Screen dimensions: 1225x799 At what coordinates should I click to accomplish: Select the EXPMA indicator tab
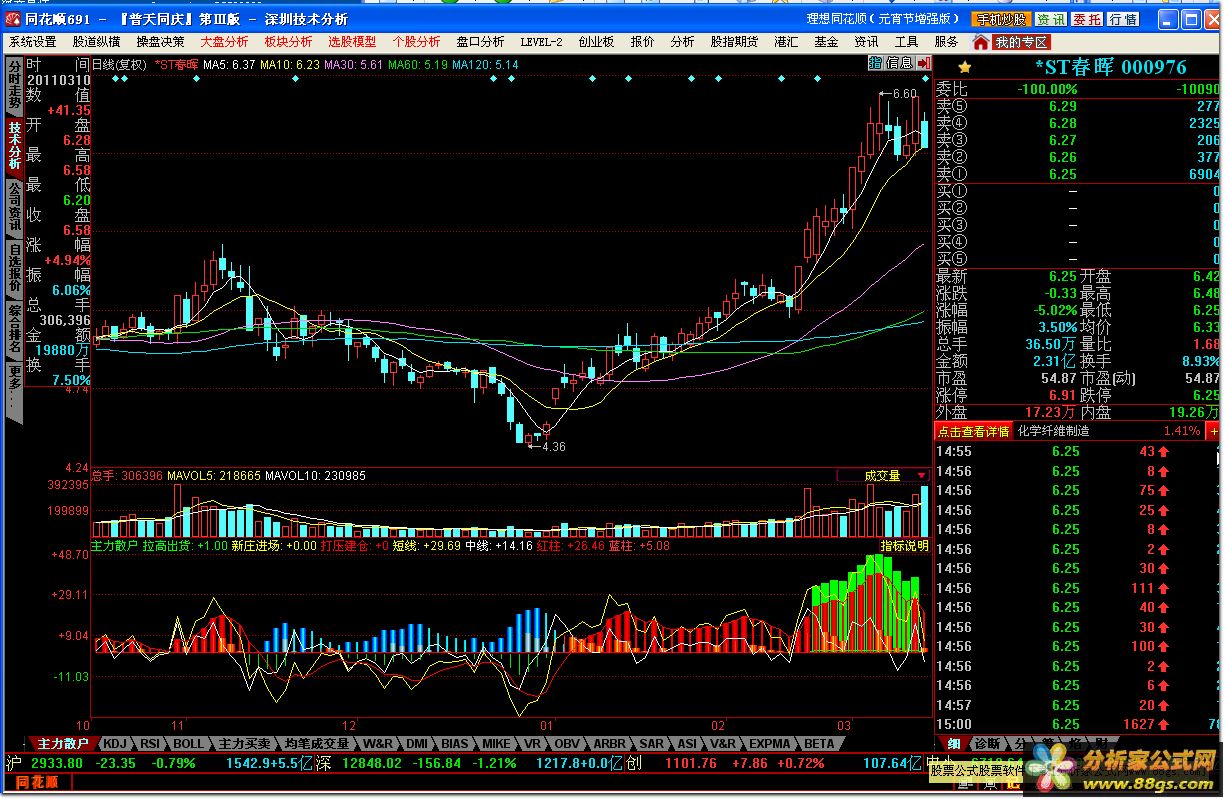[769, 744]
